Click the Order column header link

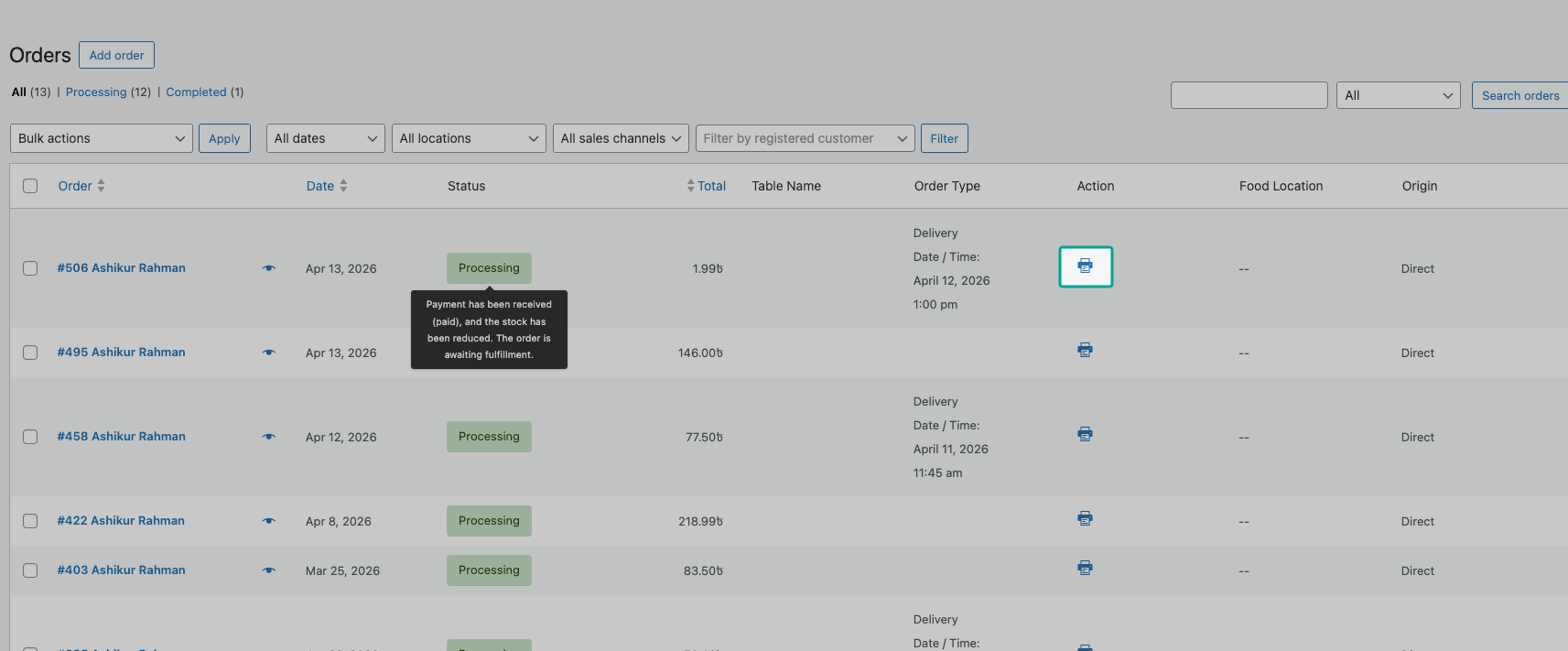75,186
